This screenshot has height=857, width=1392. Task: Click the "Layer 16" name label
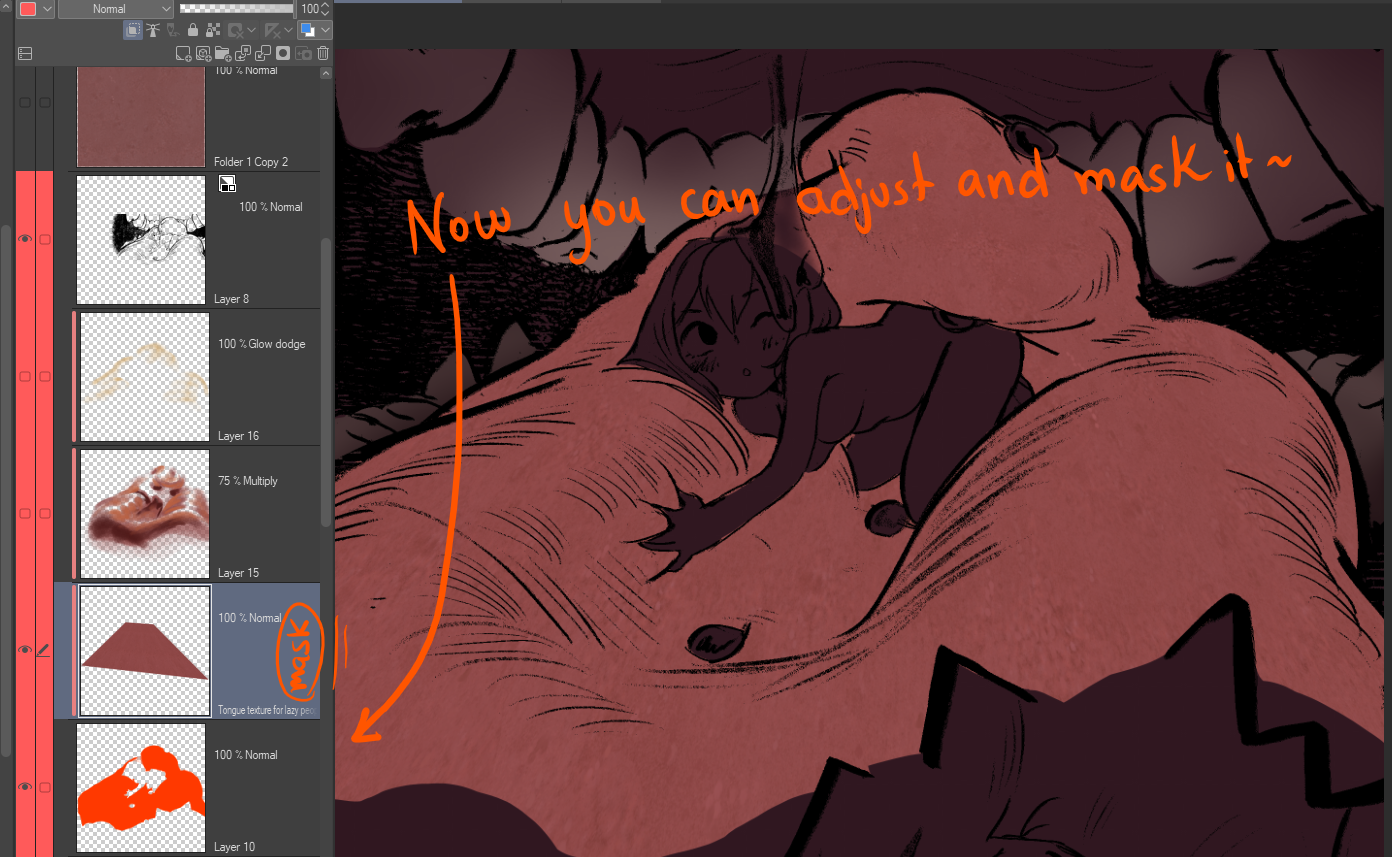pyautogui.click(x=238, y=436)
